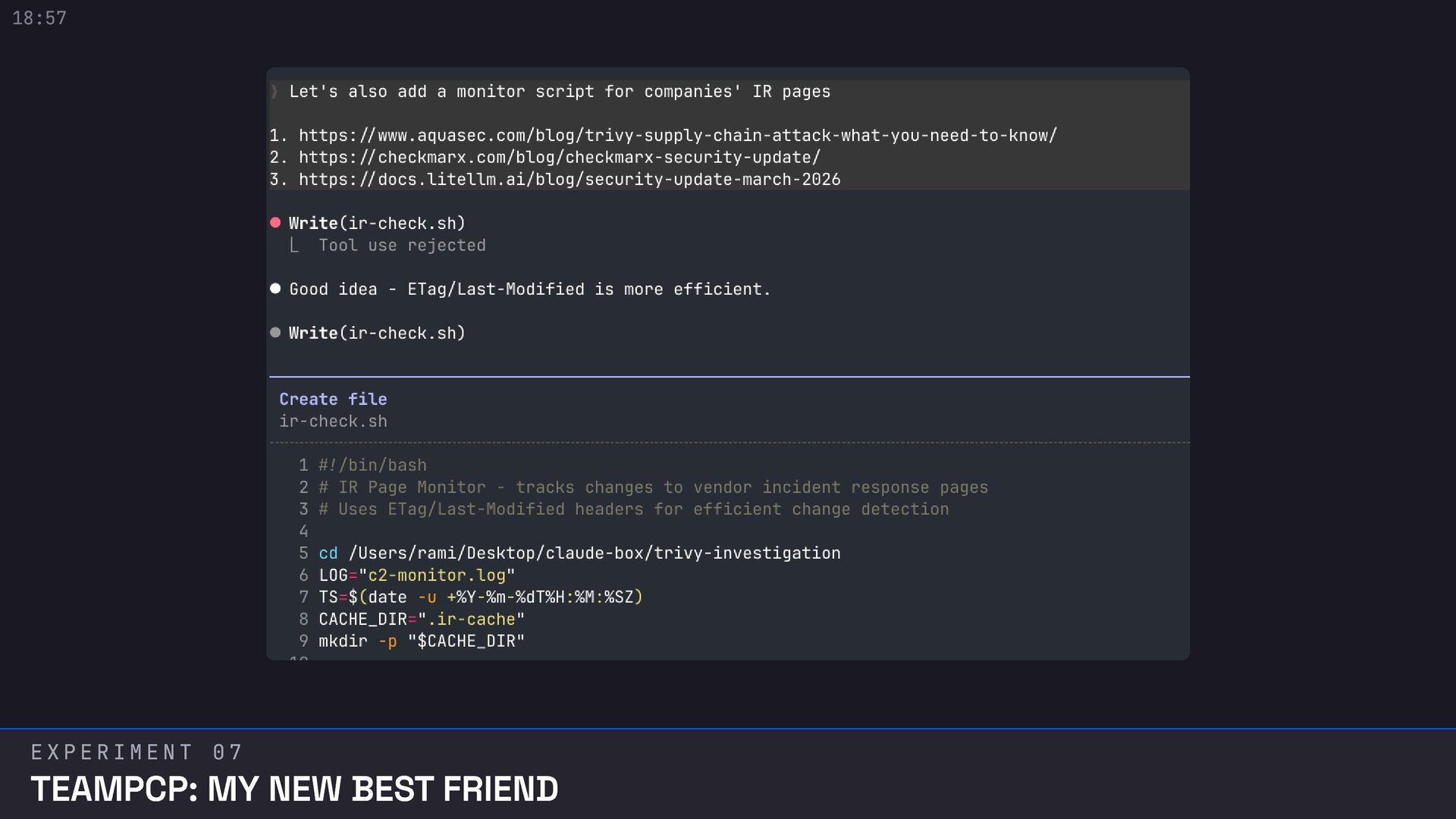Click the gray dot beside pending Write(ir-check.sh)
This screenshot has width=1456, height=819.
(x=275, y=333)
